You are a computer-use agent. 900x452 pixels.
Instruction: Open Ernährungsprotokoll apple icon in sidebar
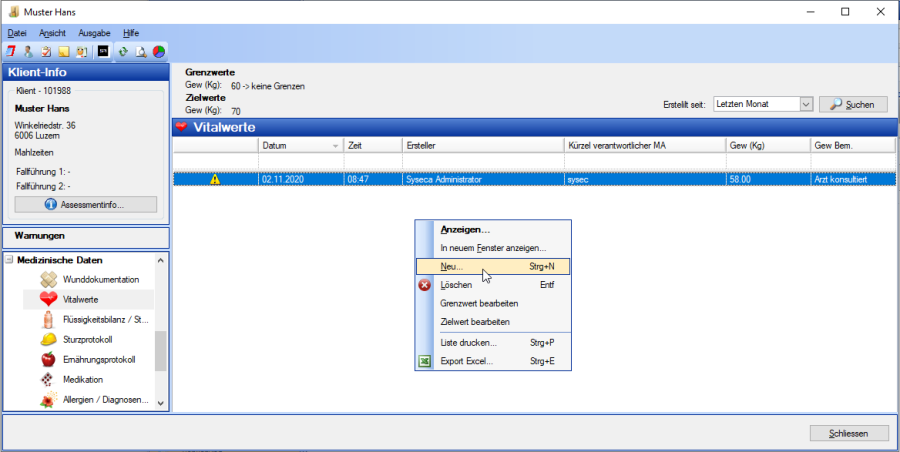pyautogui.click(x=48, y=359)
